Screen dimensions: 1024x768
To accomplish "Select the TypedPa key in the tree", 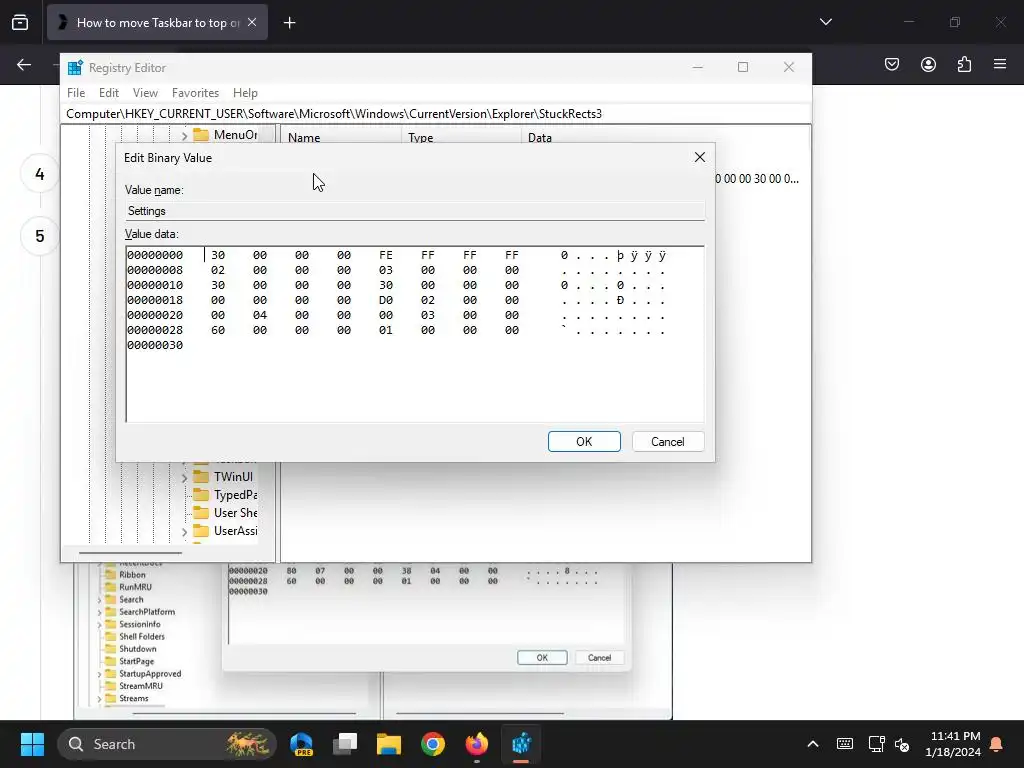I will [235, 495].
